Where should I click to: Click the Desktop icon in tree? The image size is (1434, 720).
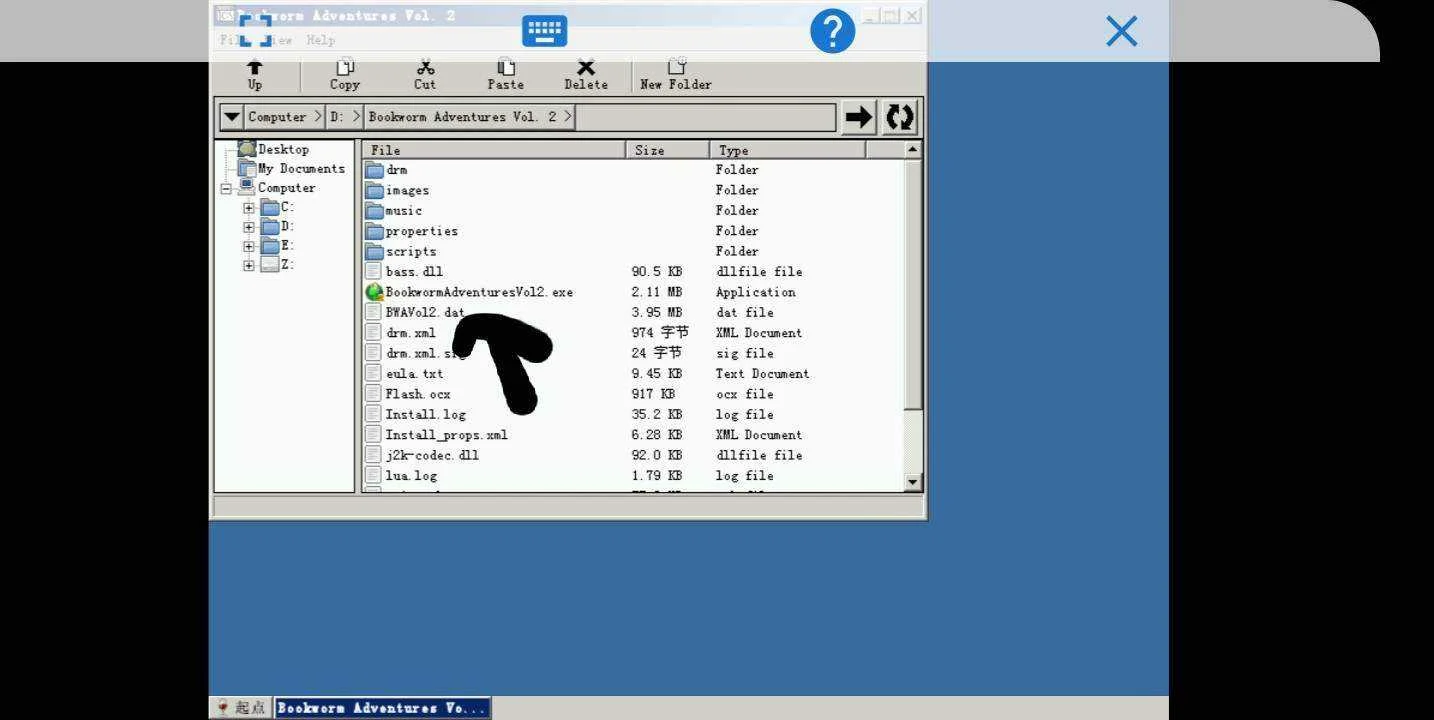pyautogui.click(x=247, y=149)
